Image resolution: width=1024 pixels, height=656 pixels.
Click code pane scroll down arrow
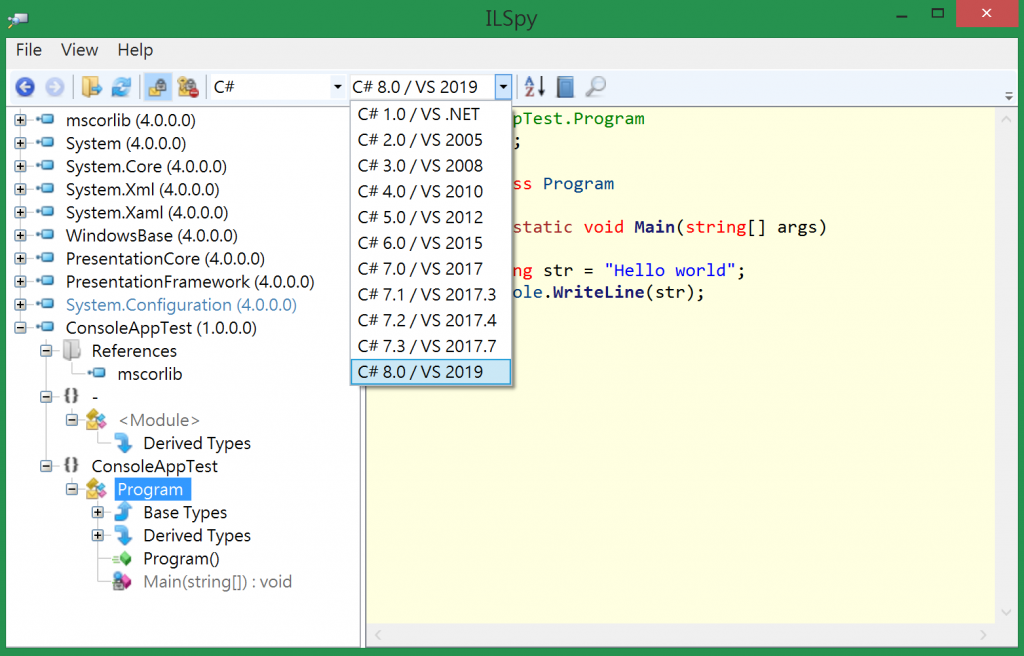tap(1006, 613)
